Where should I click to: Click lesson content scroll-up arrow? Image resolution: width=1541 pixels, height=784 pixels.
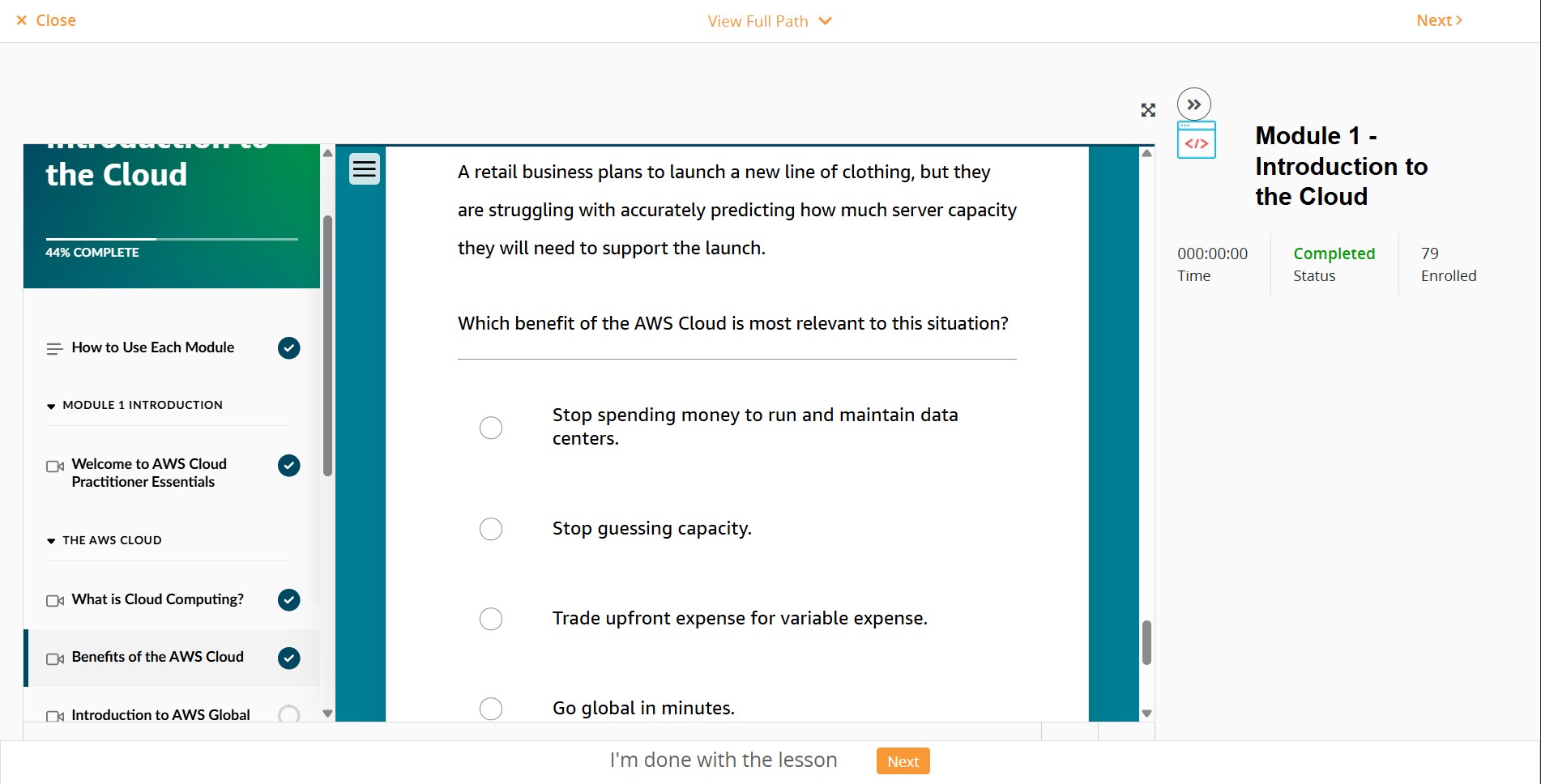tap(1146, 153)
